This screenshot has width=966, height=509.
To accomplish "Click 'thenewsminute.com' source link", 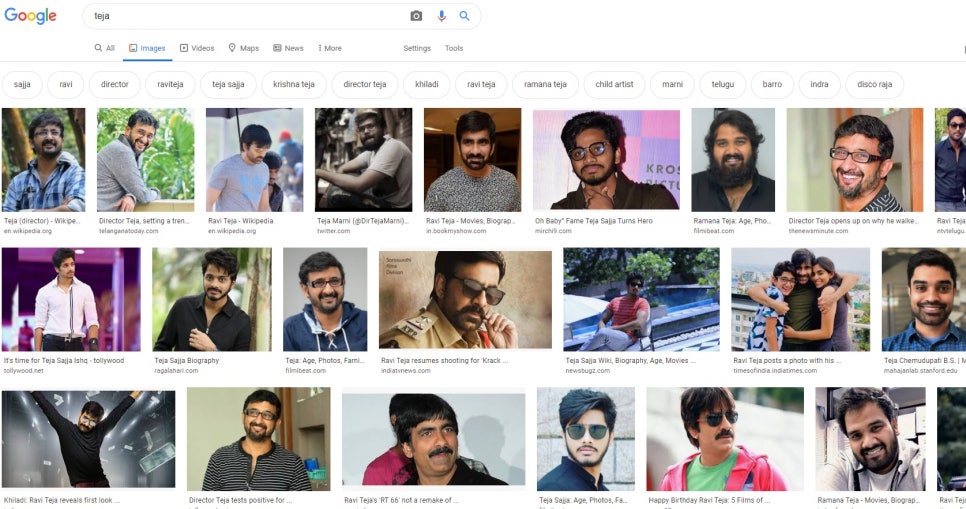I will coord(818,231).
